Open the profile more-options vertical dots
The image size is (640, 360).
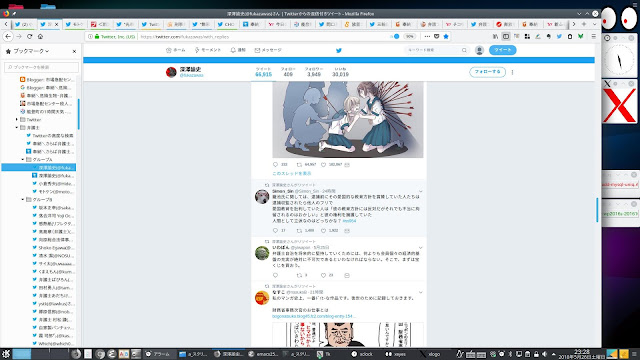[512, 72]
